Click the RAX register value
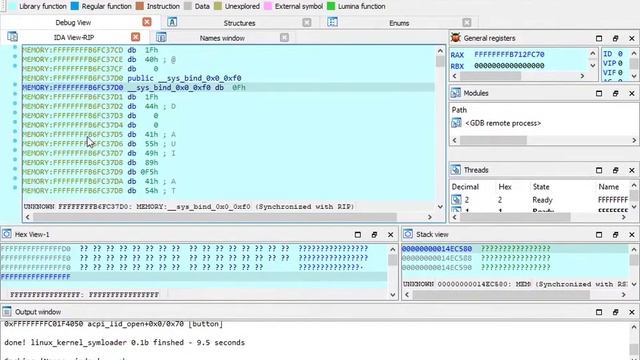This screenshot has height=360, width=640. (x=509, y=54)
